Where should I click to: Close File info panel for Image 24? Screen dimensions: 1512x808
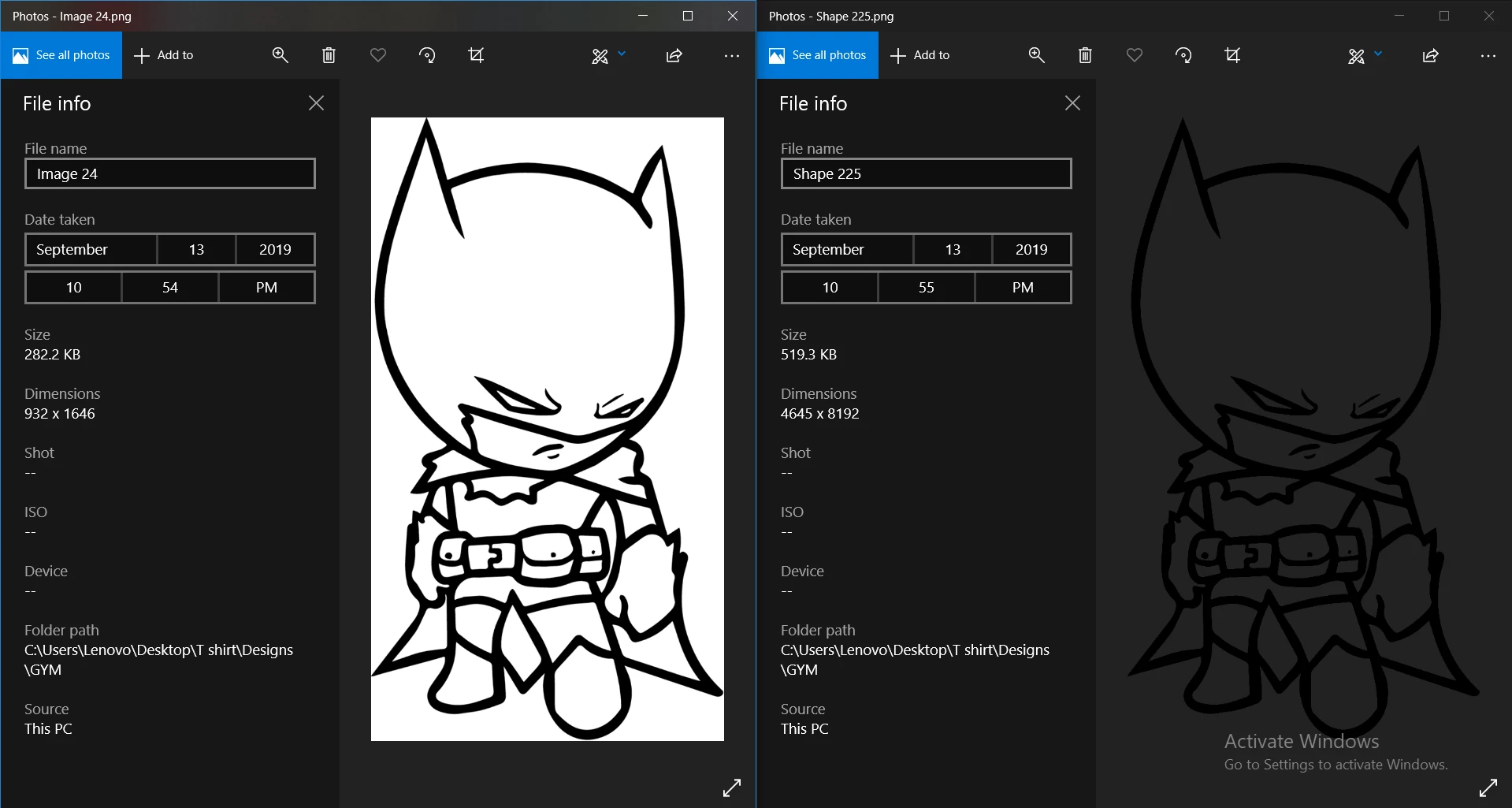click(x=316, y=103)
